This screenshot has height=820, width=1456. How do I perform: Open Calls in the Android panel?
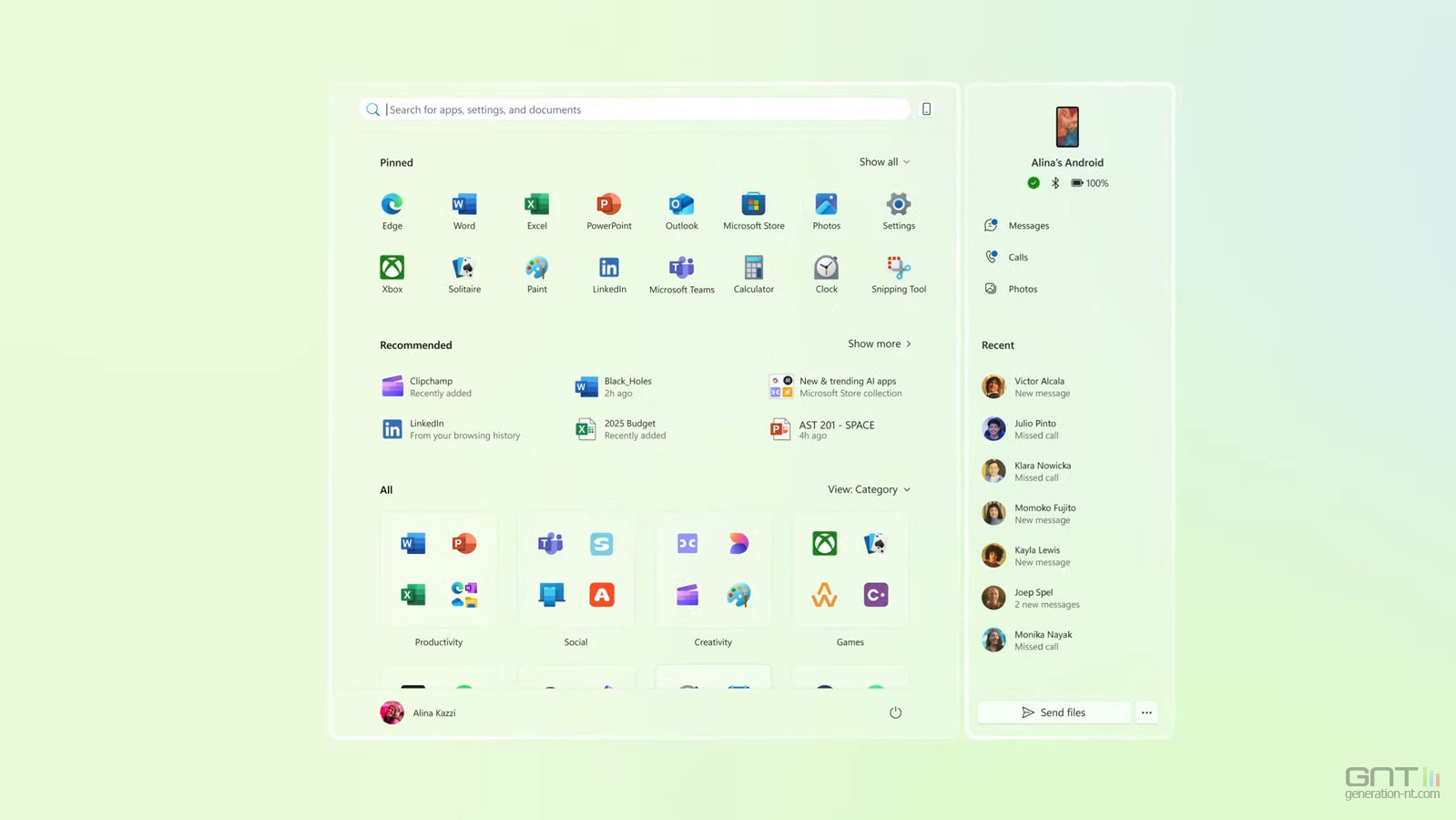(1006, 257)
